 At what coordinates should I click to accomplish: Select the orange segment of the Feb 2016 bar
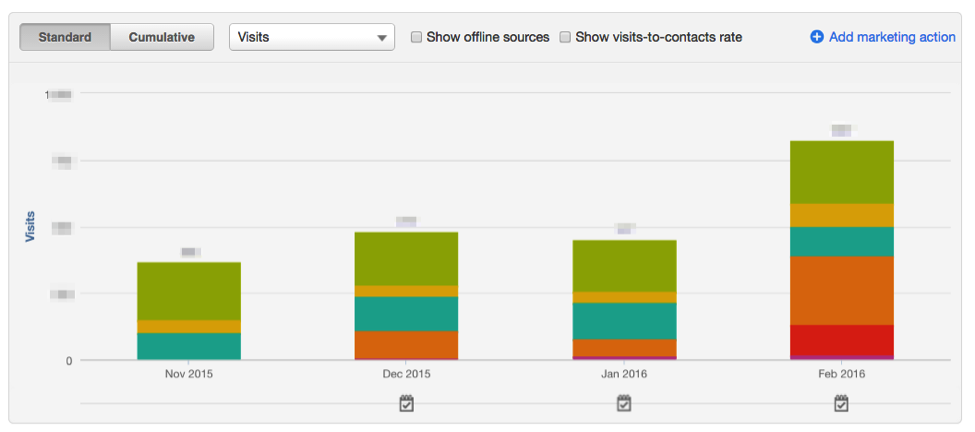coord(841,290)
